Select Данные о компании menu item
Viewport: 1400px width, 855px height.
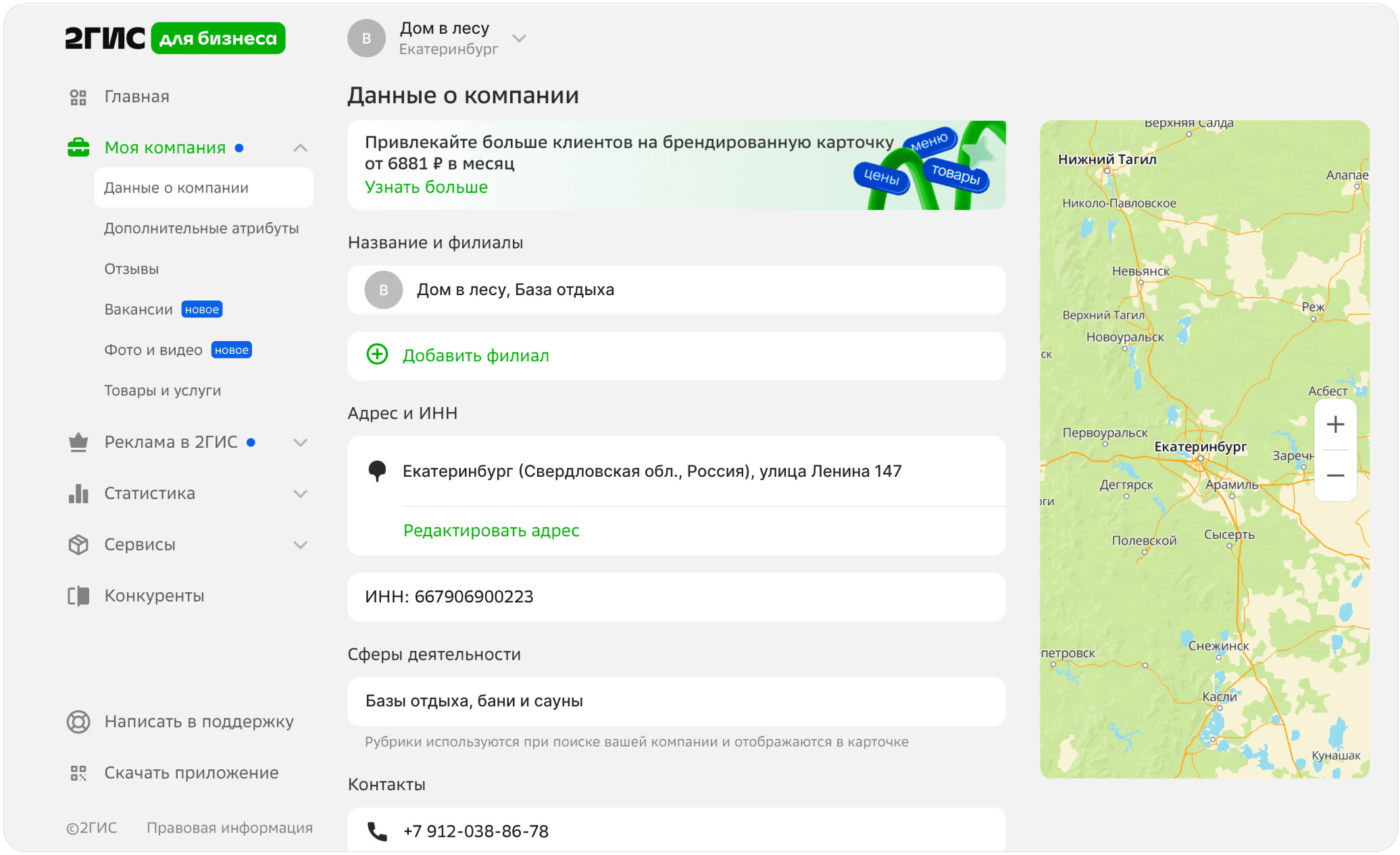[x=203, y=188]
